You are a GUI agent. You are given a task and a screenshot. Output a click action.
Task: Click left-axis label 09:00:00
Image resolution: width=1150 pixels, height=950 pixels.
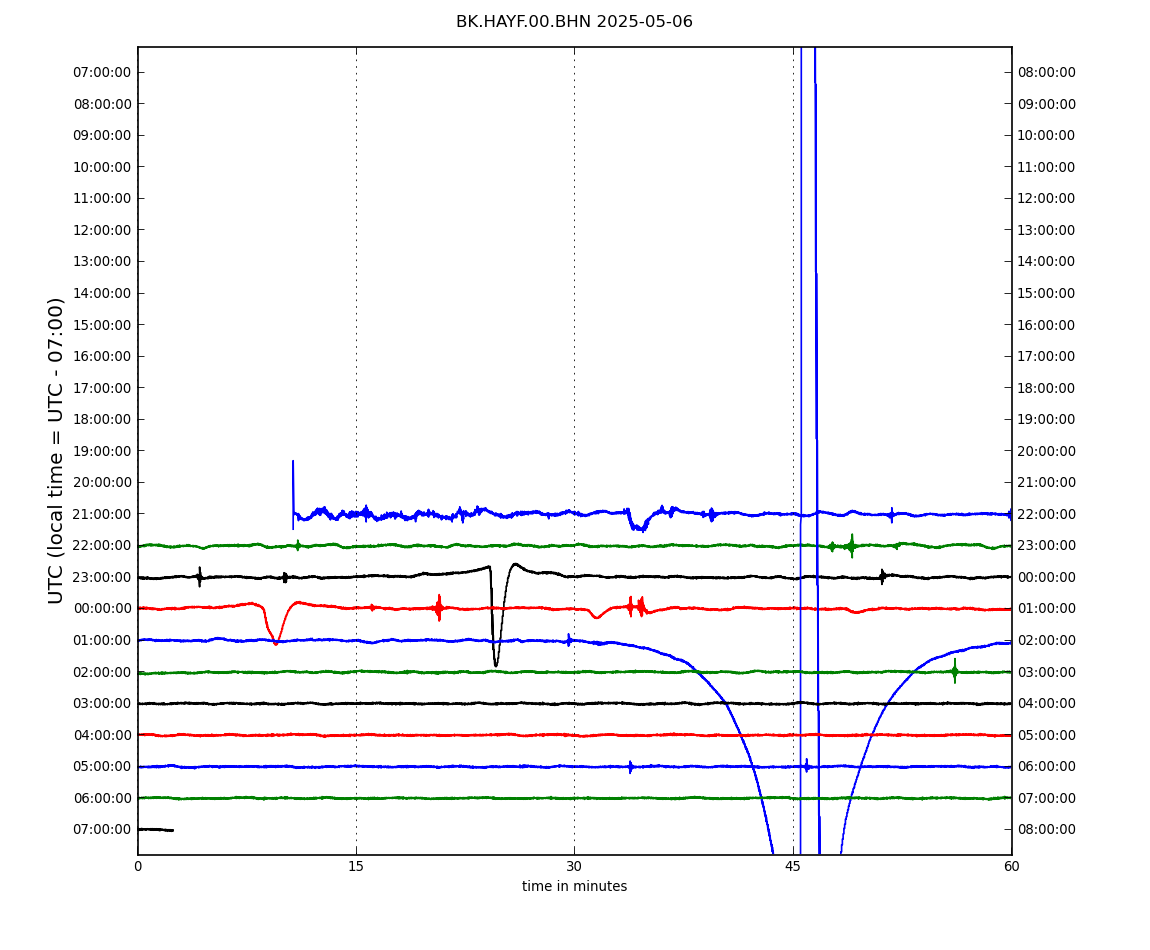(x=103, y=136)
